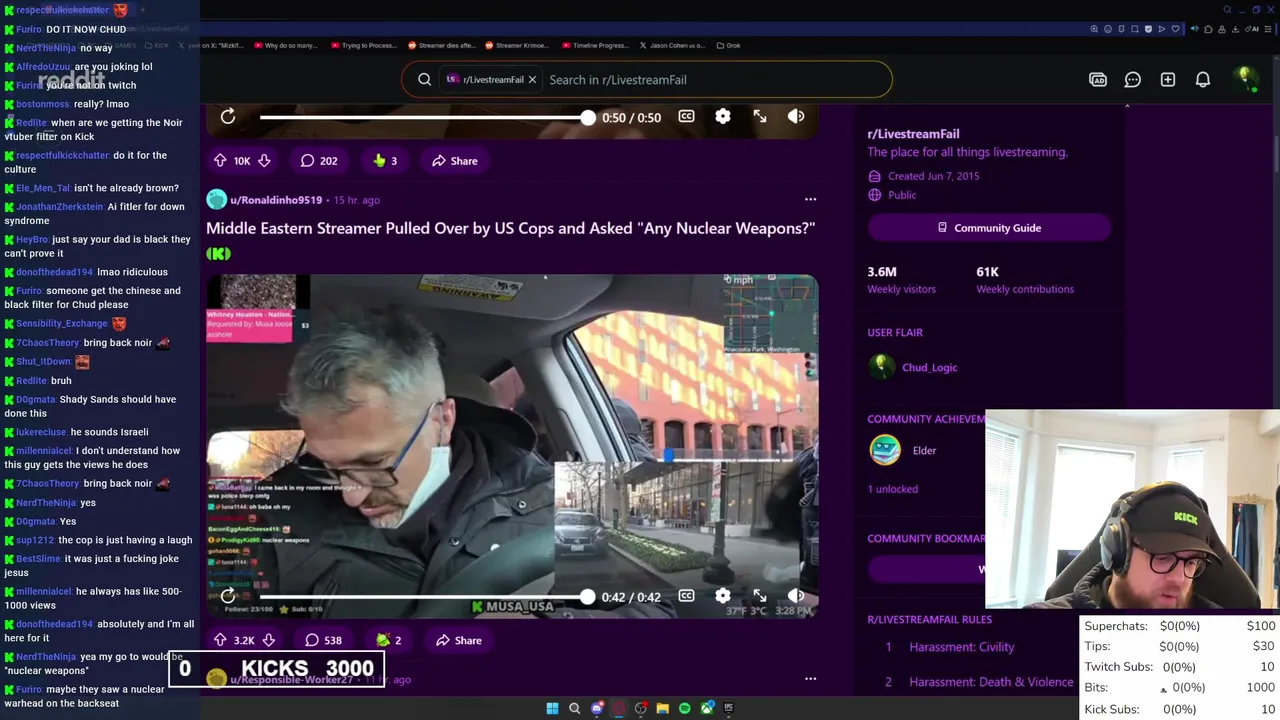Screen dimensions: 1280x720
Task: Open the Reddit advertise icon
Action: (1098, 80)
